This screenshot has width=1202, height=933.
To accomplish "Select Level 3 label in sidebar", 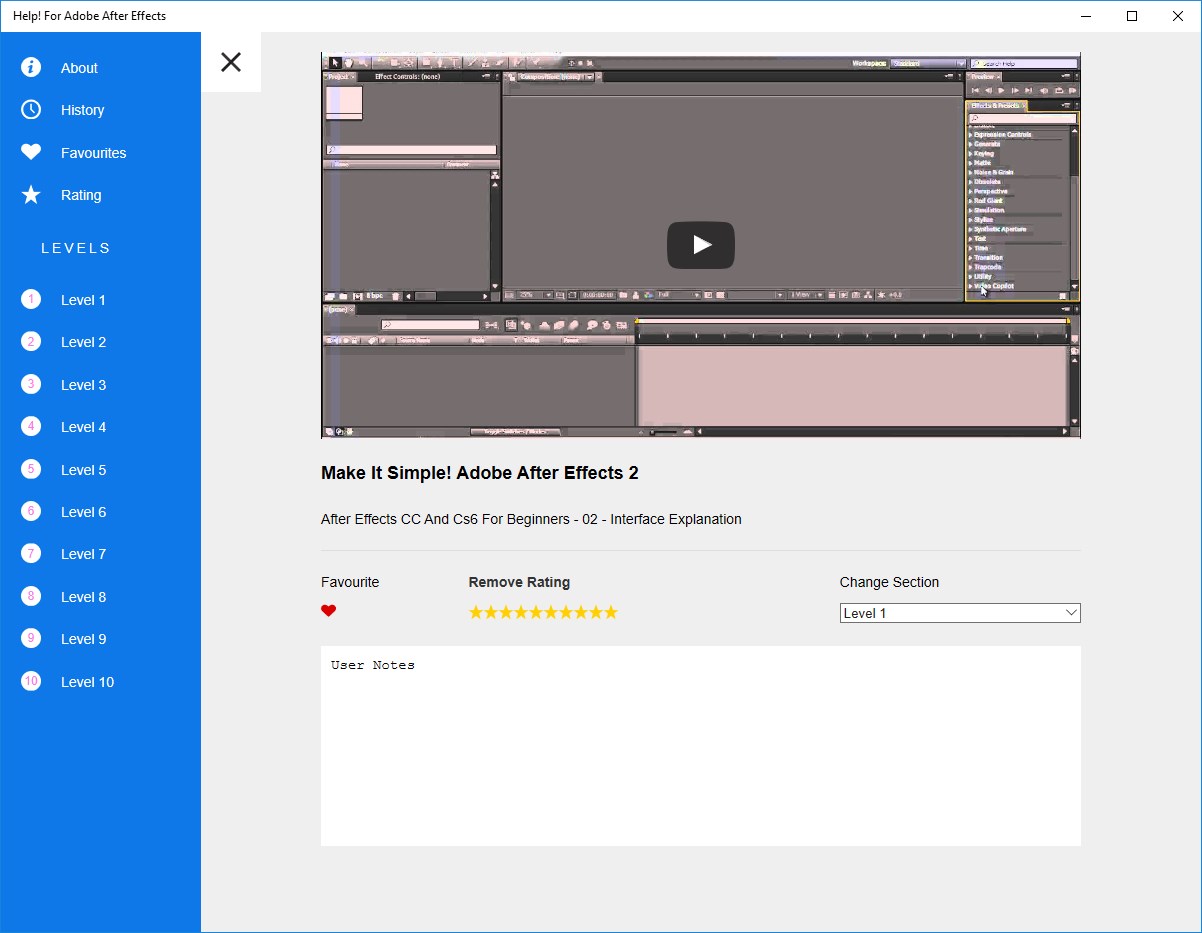I will (x=83, y=385).
